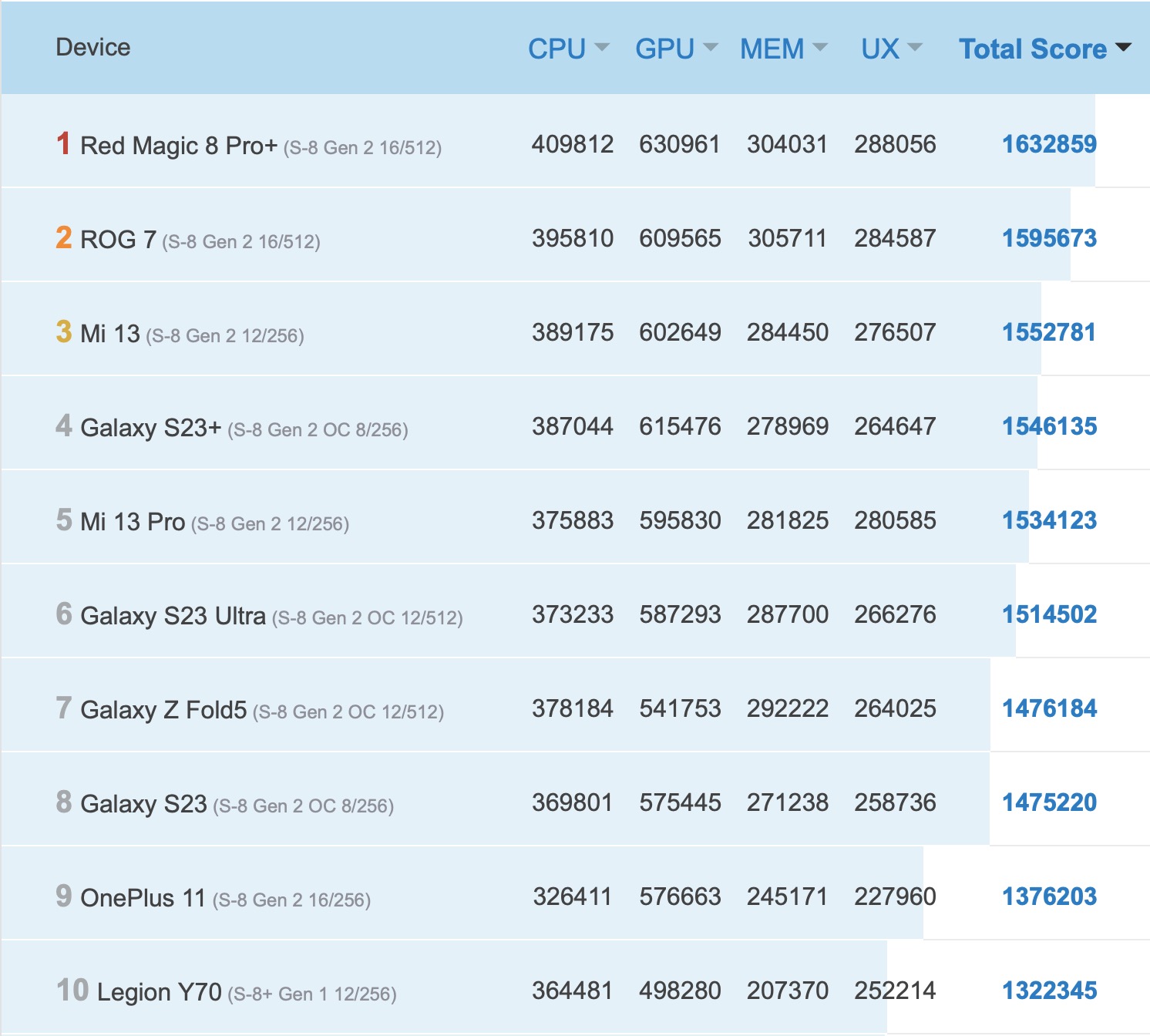Select MEM value 271238
Screen dimensions: 1150x1036
(787, 802)
